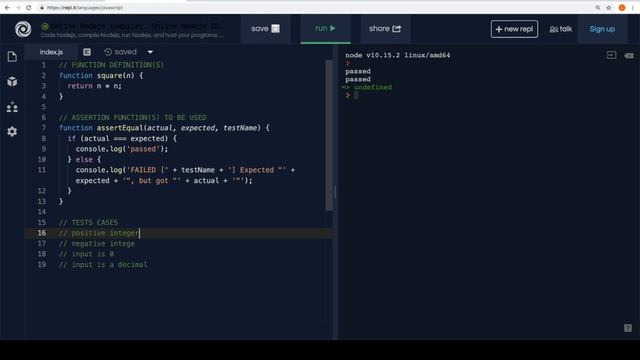Open the multiplayer sidebar icon
The height and width of the screenshot is (360, 640).
tap(12, 107)
